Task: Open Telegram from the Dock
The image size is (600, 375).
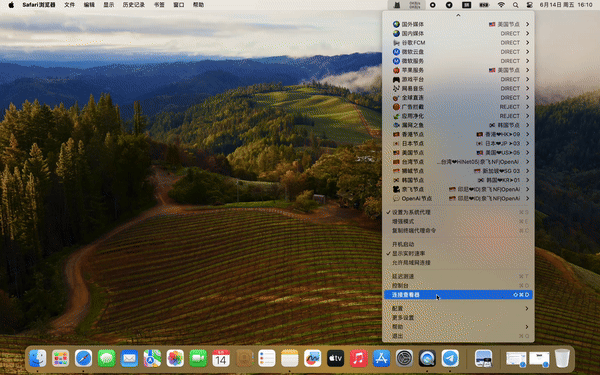Action: (450, 359)
